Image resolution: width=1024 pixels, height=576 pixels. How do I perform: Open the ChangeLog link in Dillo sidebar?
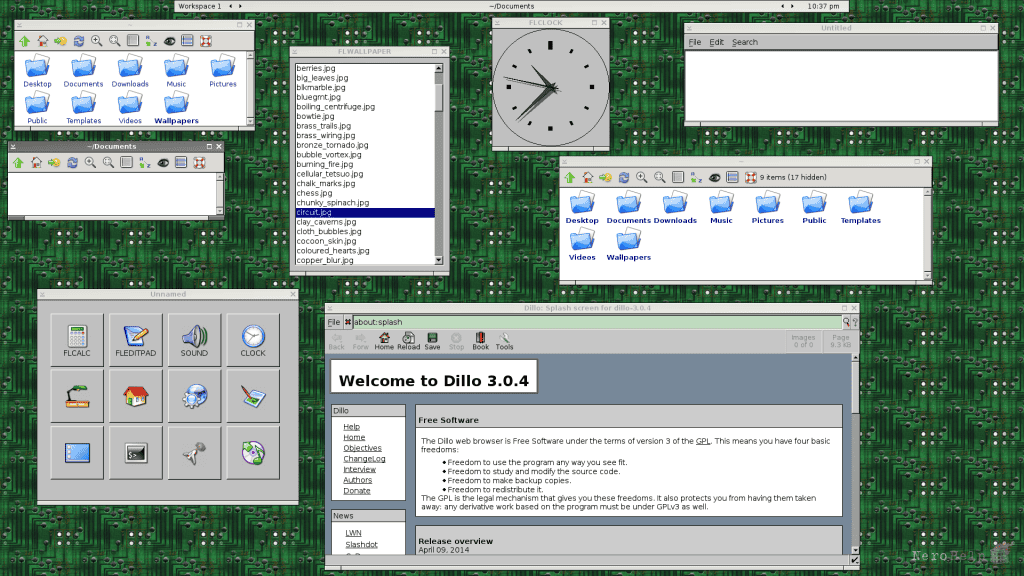click(x=364, y=458)
